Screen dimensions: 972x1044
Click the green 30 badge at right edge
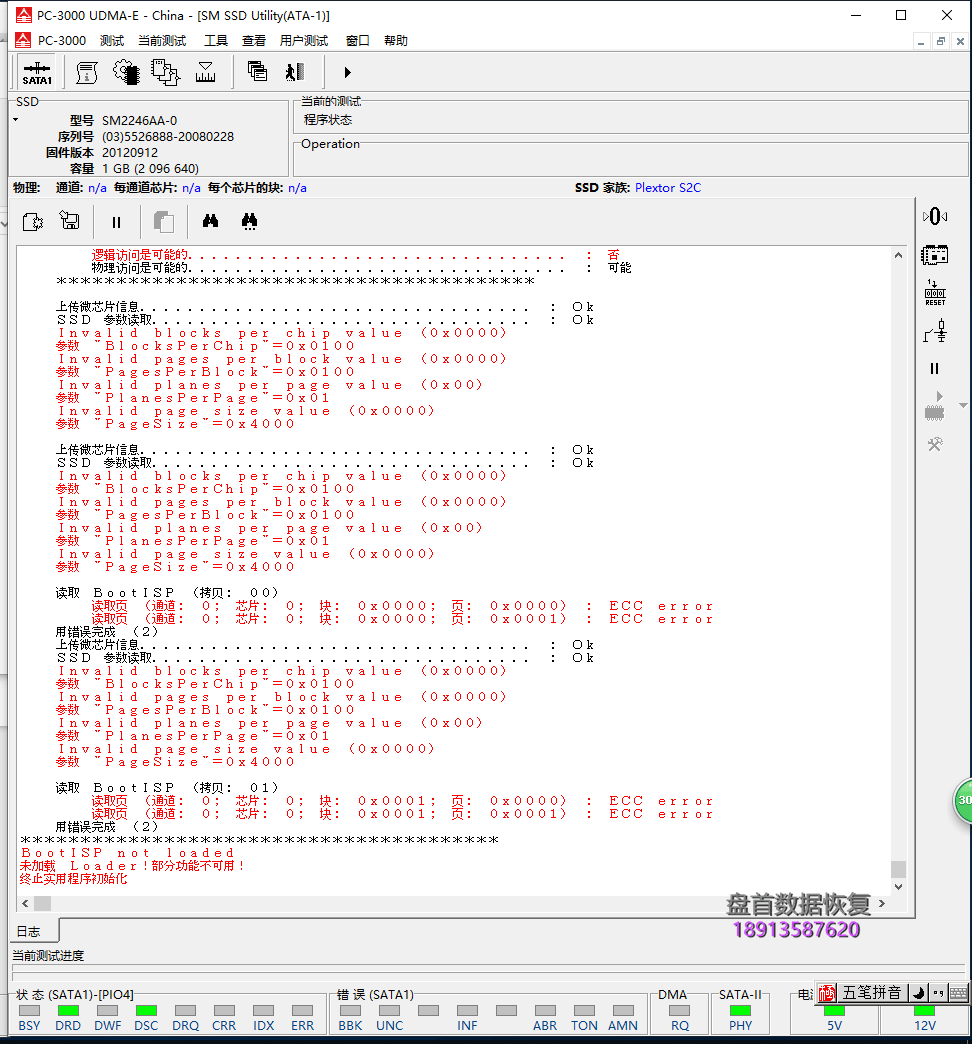[x=963, y=800]
